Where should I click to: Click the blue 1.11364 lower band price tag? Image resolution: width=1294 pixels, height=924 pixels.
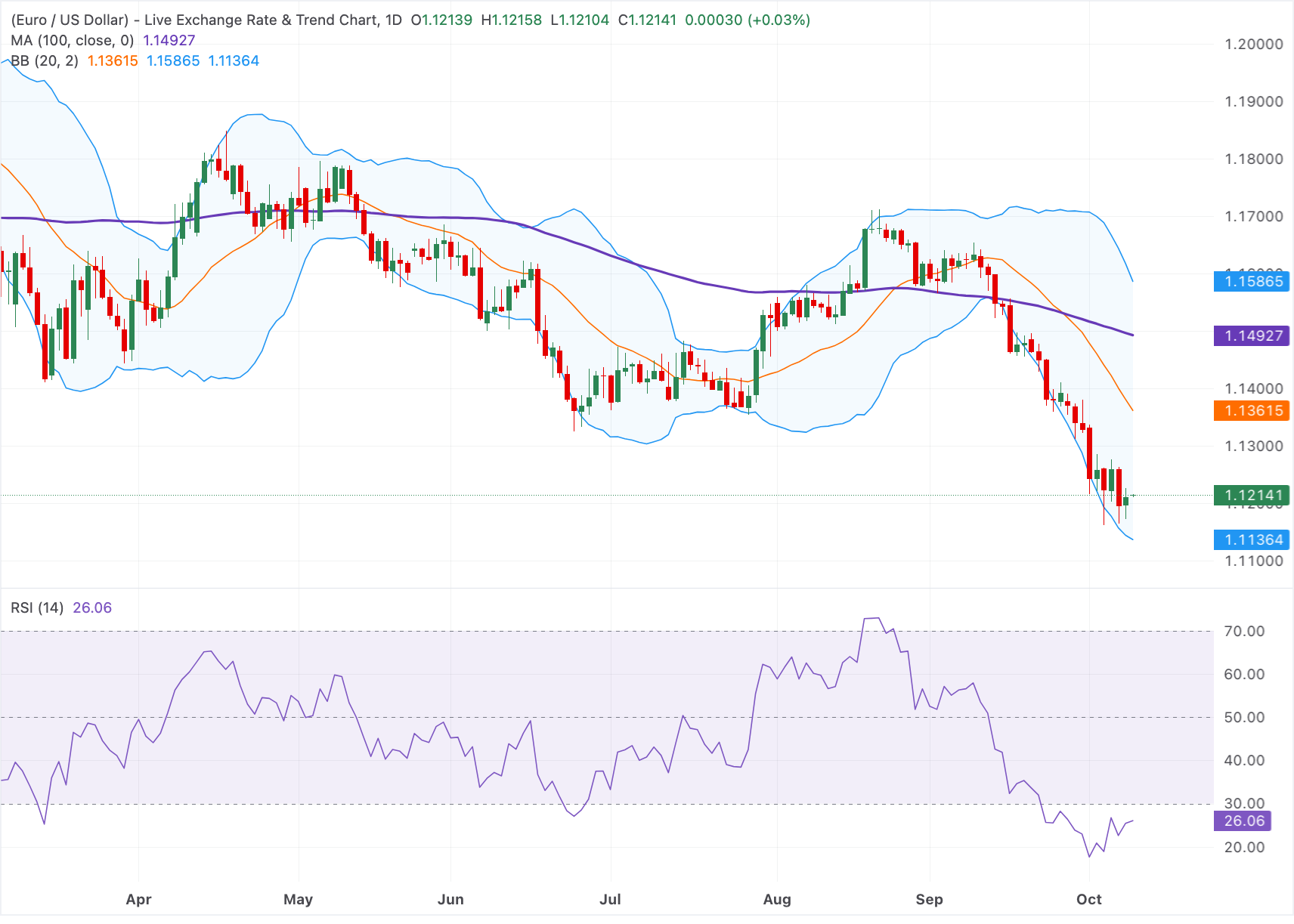1251,540
